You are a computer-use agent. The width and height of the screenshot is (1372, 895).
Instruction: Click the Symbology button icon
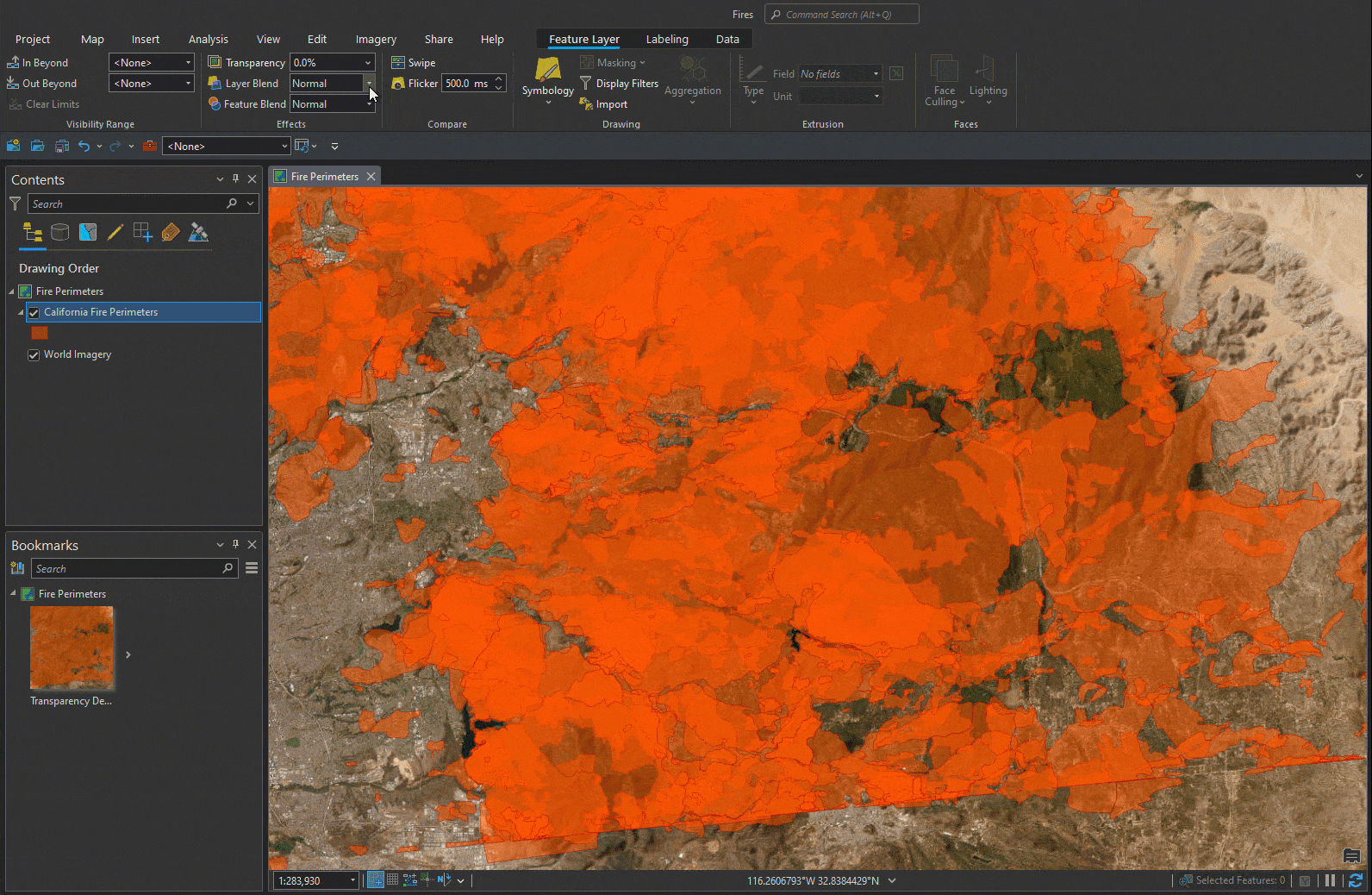click(x=548, y=70)
